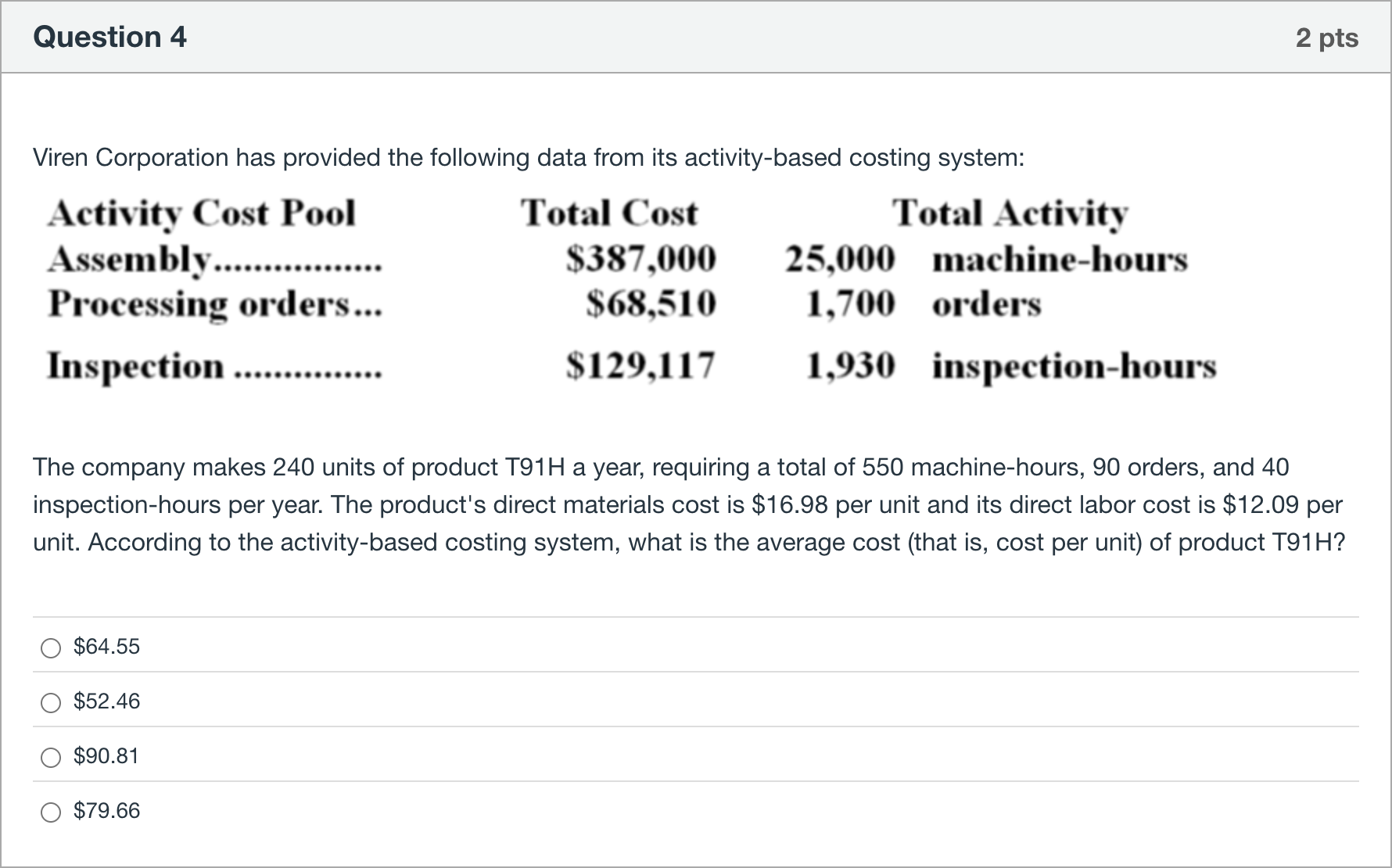This screenshot has width=1392, height=868.
Task: Click the Total Activity column heading
Action: point(1010,213)
